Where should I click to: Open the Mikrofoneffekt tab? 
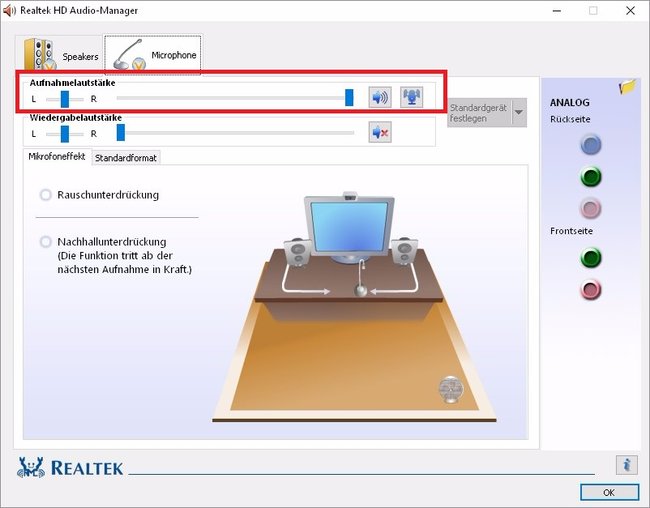click(57, 157)
